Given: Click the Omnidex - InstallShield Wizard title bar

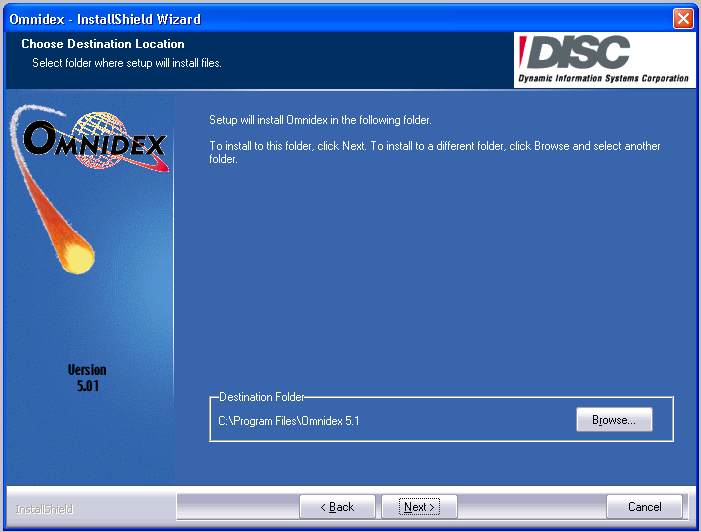Looking at the screenshot, I should (300, 19).
